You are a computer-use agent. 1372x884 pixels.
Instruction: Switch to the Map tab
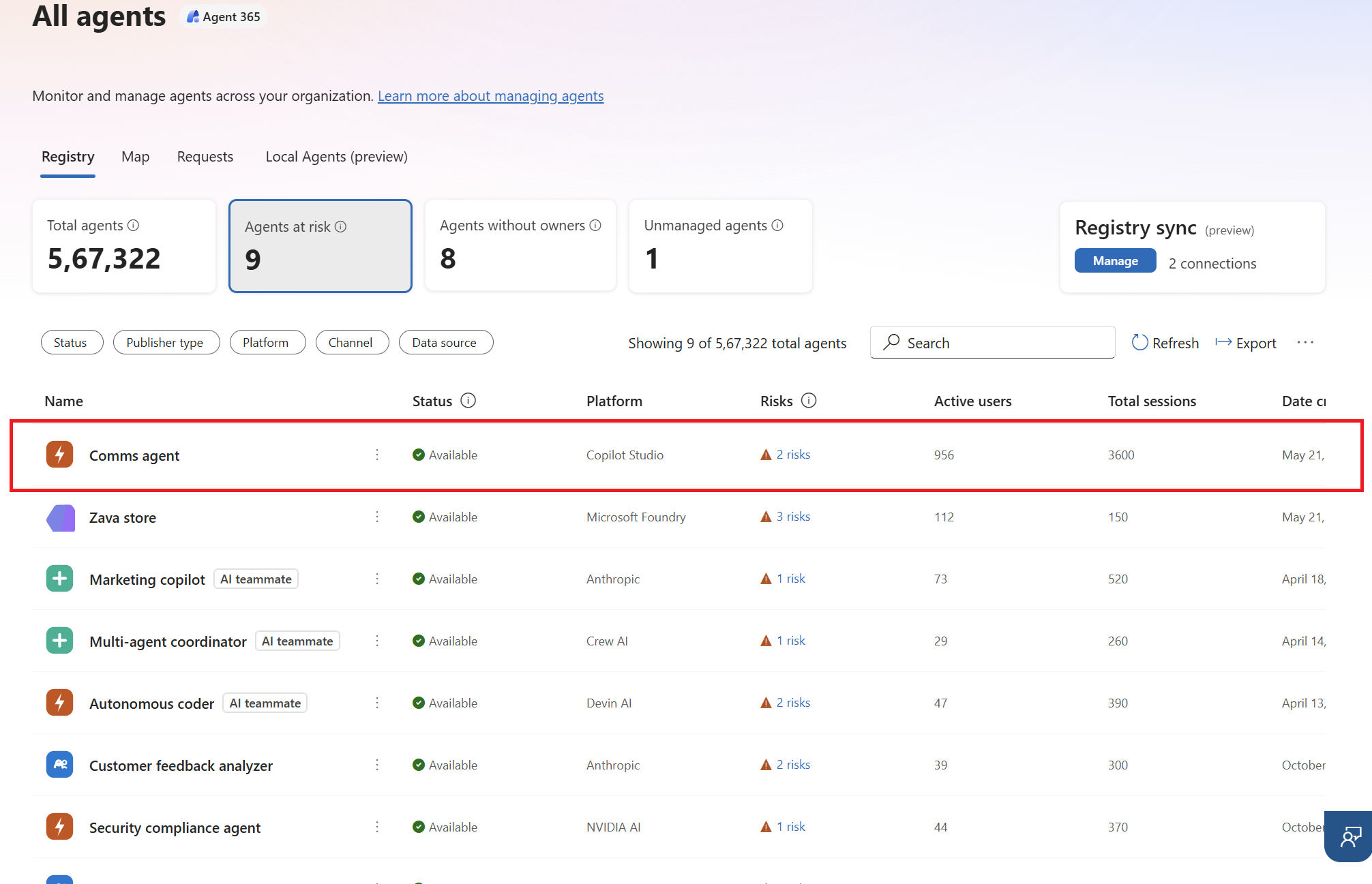[136, 157]
